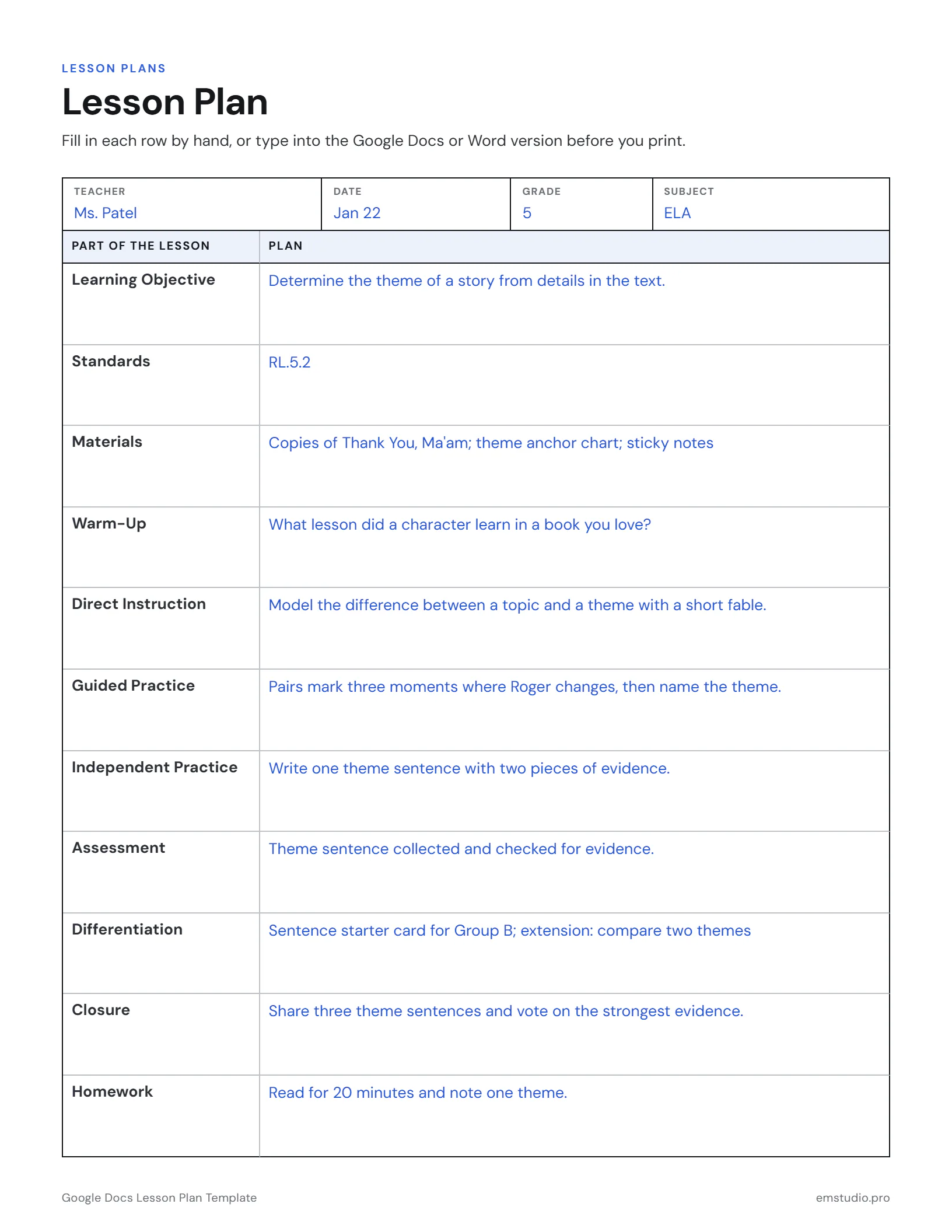Click the 'DATE' field label
This screenshot has height=1232, width=952.
(x=347, y=191)
